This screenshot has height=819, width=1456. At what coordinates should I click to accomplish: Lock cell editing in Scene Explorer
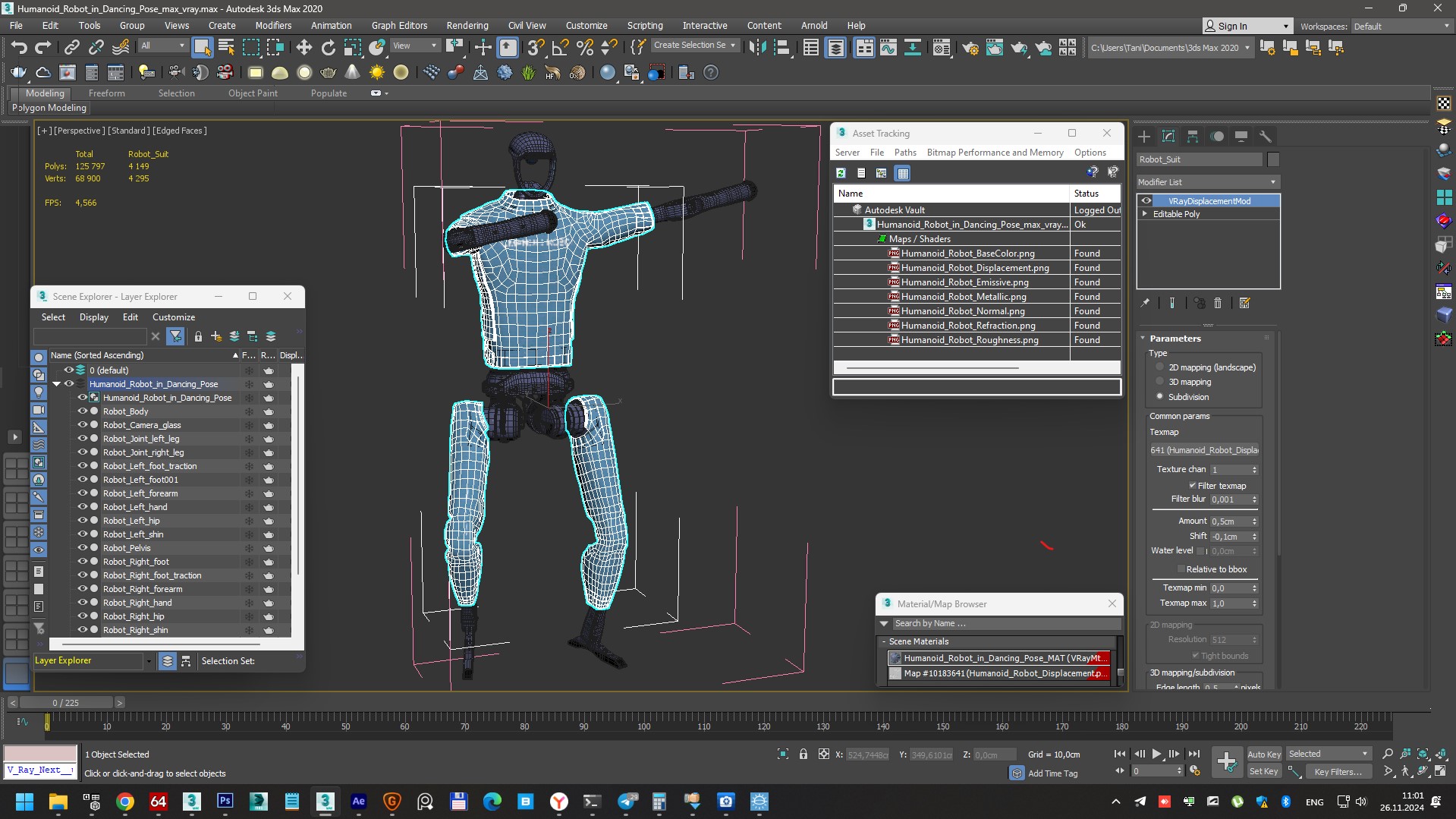pyautogui.click(x=198, y=336)
